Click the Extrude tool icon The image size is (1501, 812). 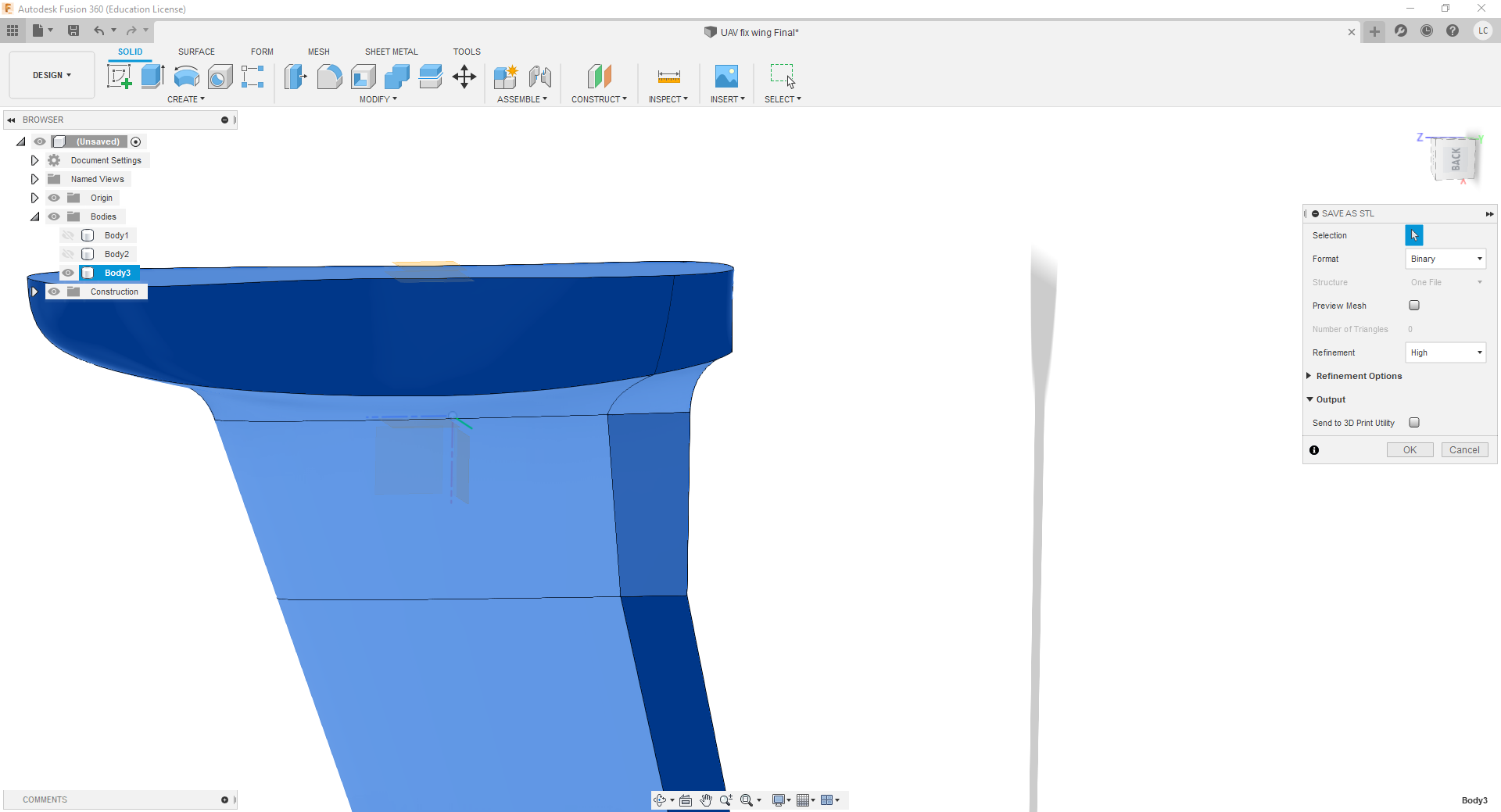coord(152,77)
